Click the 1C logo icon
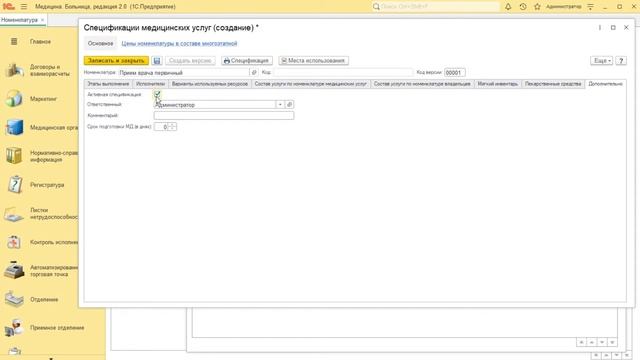This screenshot has width=640, height=360. 8,7
